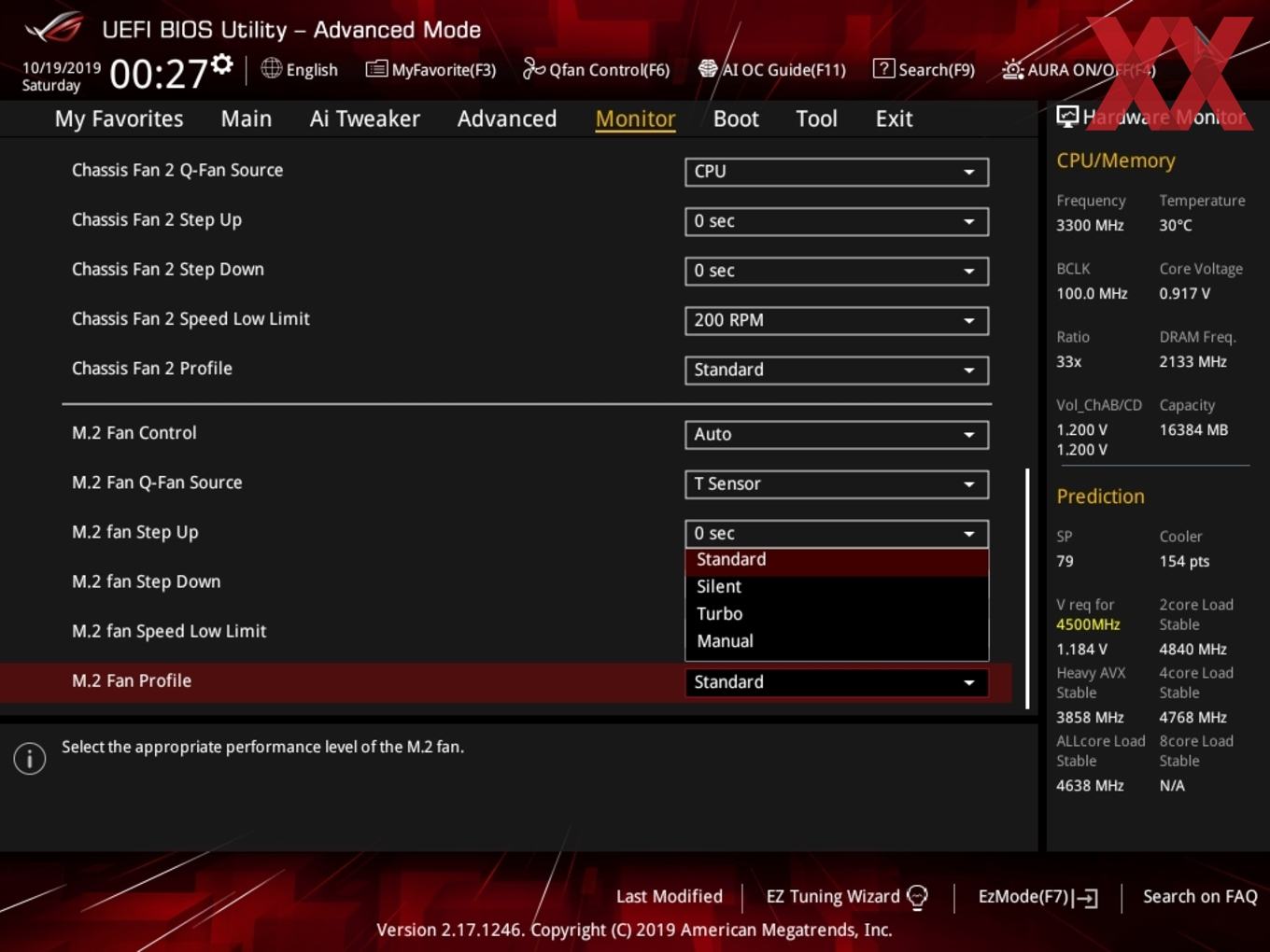
Task: Open Chassis Fan 2 Profile dropdown
Action: (837, 370)
